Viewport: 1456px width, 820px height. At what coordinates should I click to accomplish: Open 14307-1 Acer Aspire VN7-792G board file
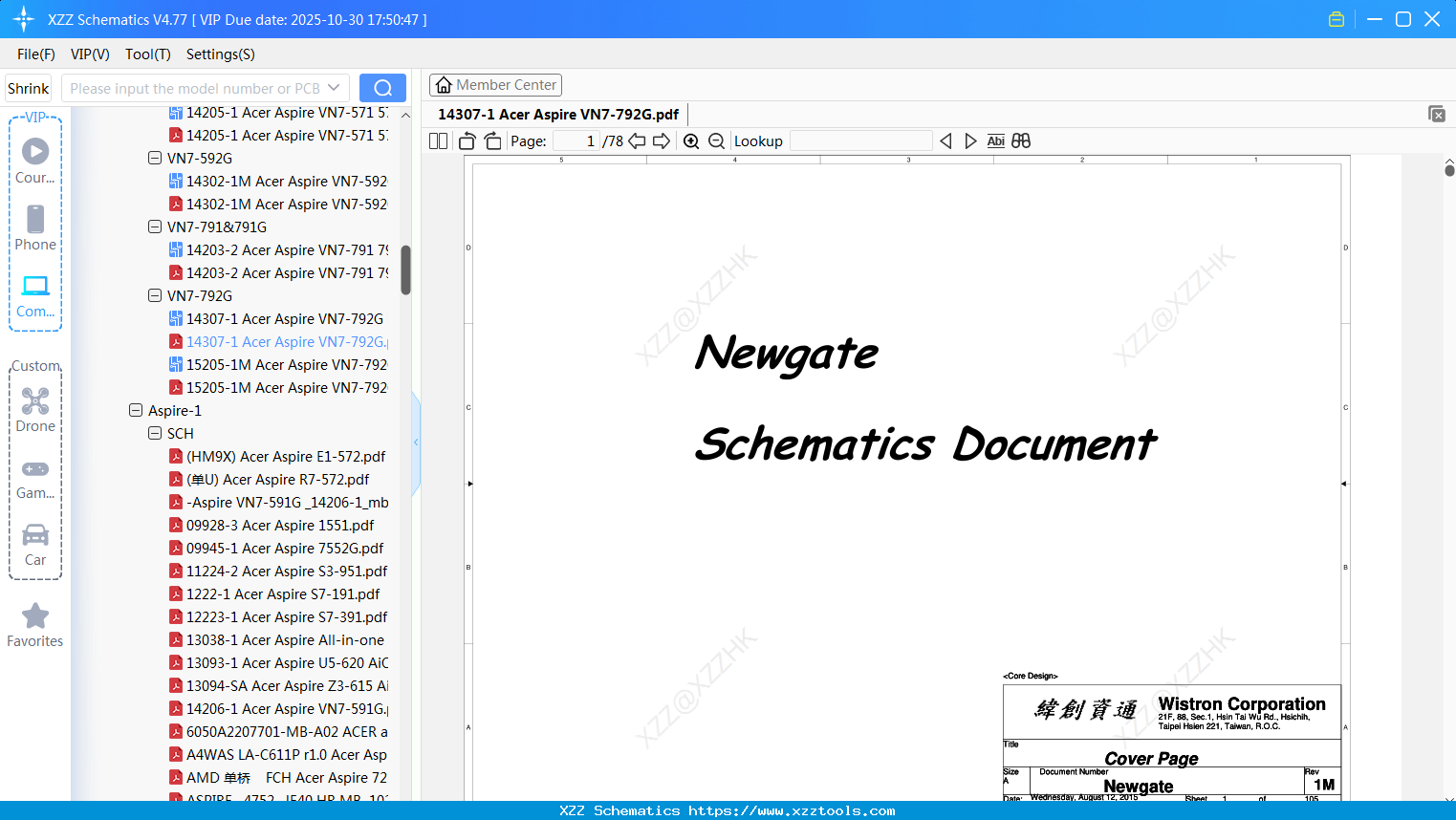coord(276,318)
